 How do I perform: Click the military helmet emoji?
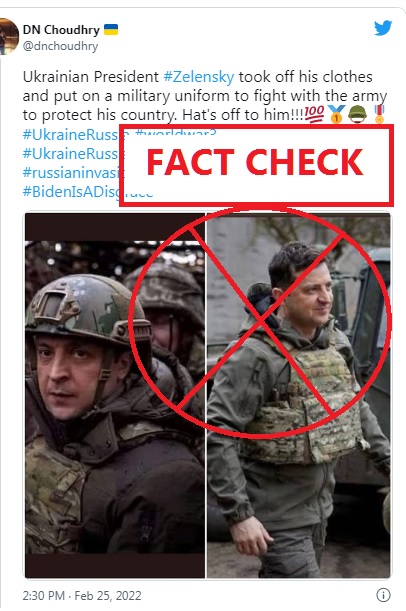[x=358, y=114]
